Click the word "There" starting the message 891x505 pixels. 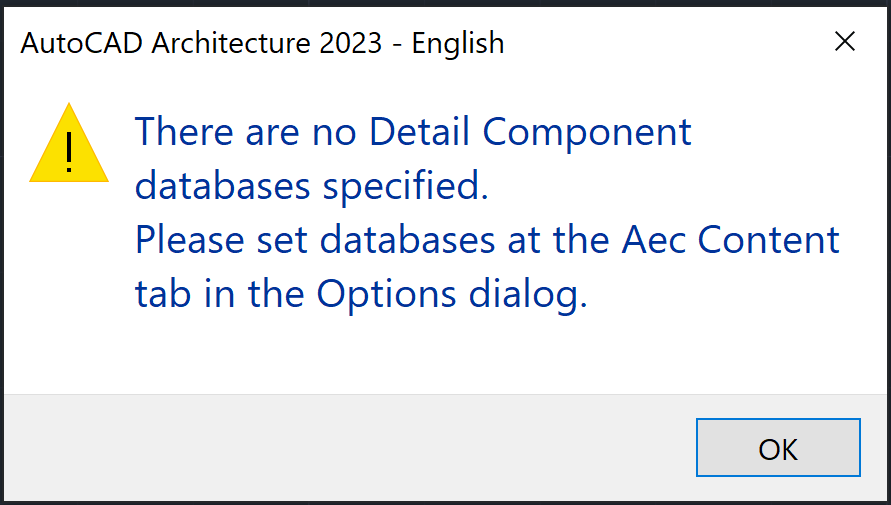coord(178,132)
